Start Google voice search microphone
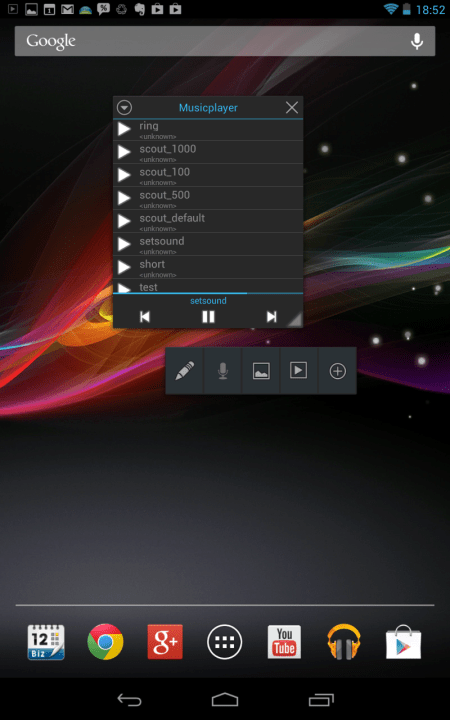450x720 pixels. pos(417,41)
